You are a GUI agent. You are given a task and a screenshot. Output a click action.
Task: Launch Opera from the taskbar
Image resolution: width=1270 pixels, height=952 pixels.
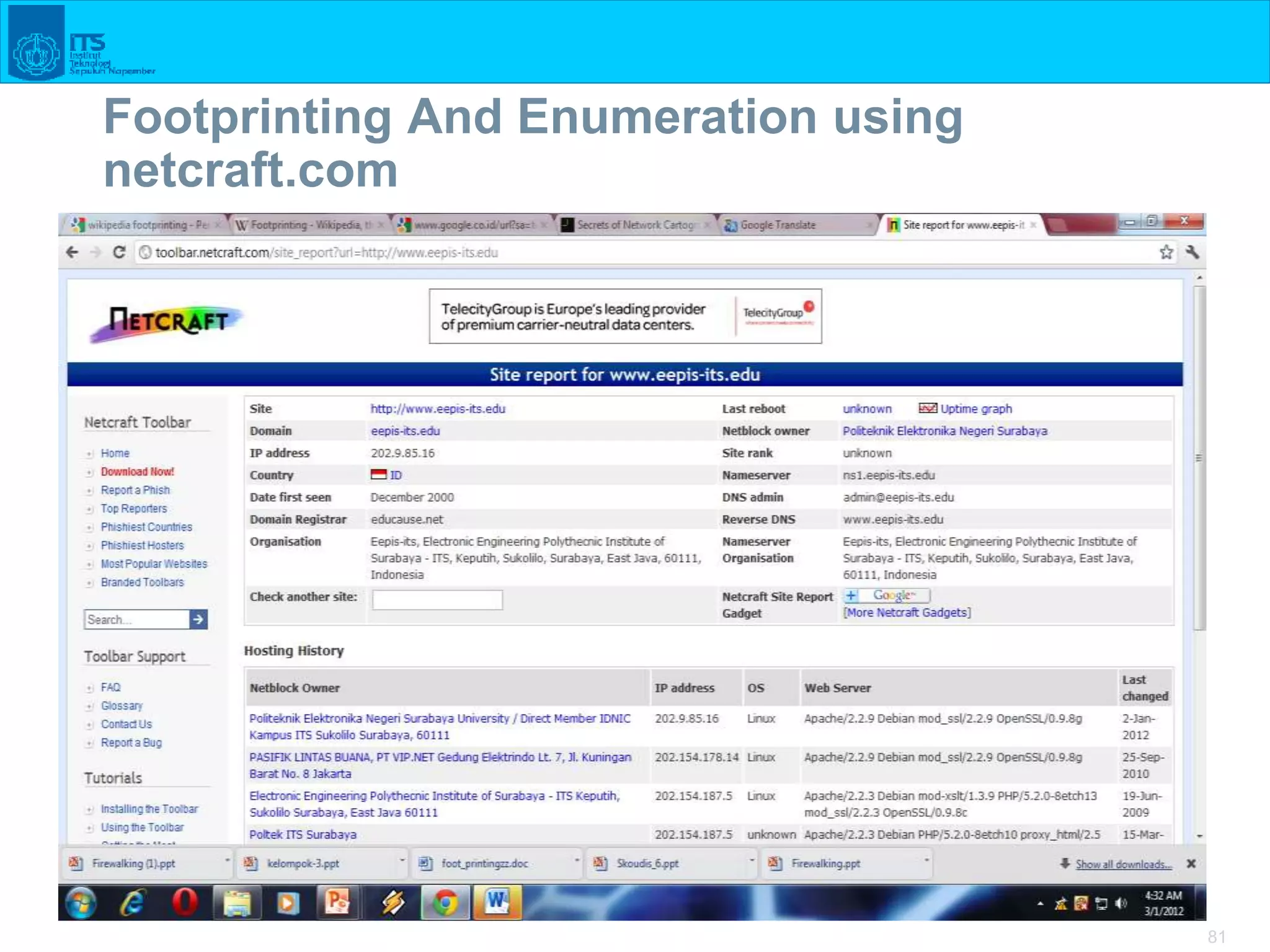[x=185, y=902]
